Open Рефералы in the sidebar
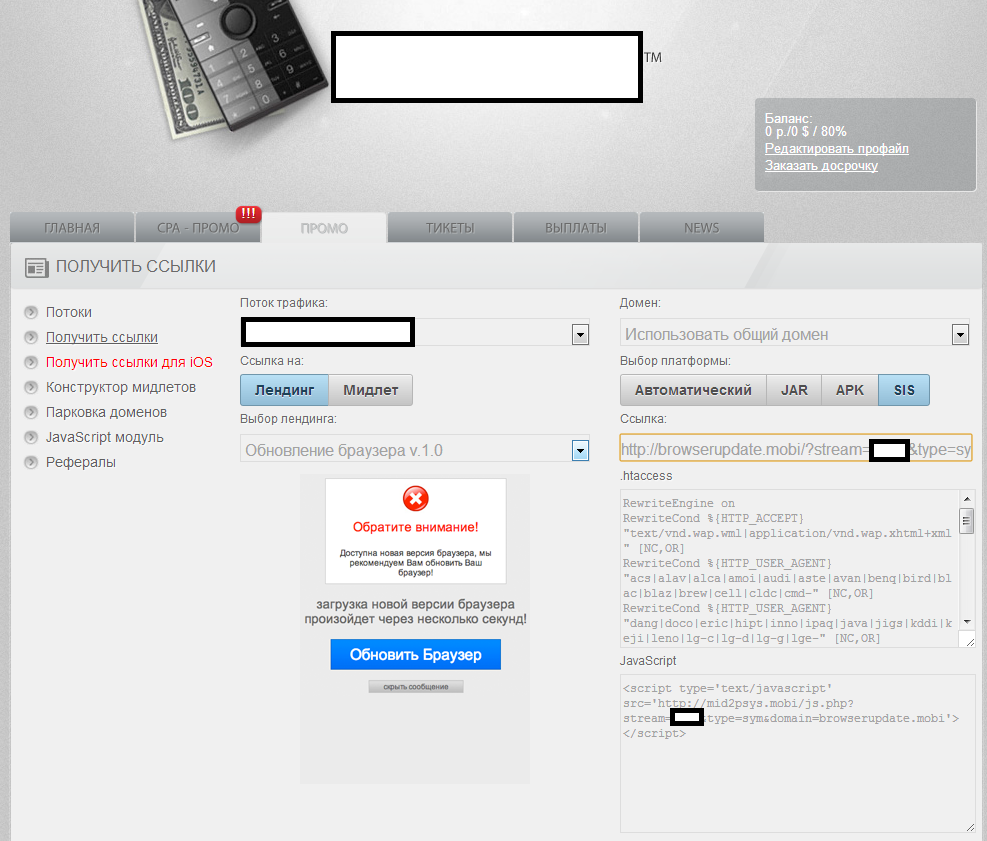The image size is (987, 841). [x=81, y=462]
